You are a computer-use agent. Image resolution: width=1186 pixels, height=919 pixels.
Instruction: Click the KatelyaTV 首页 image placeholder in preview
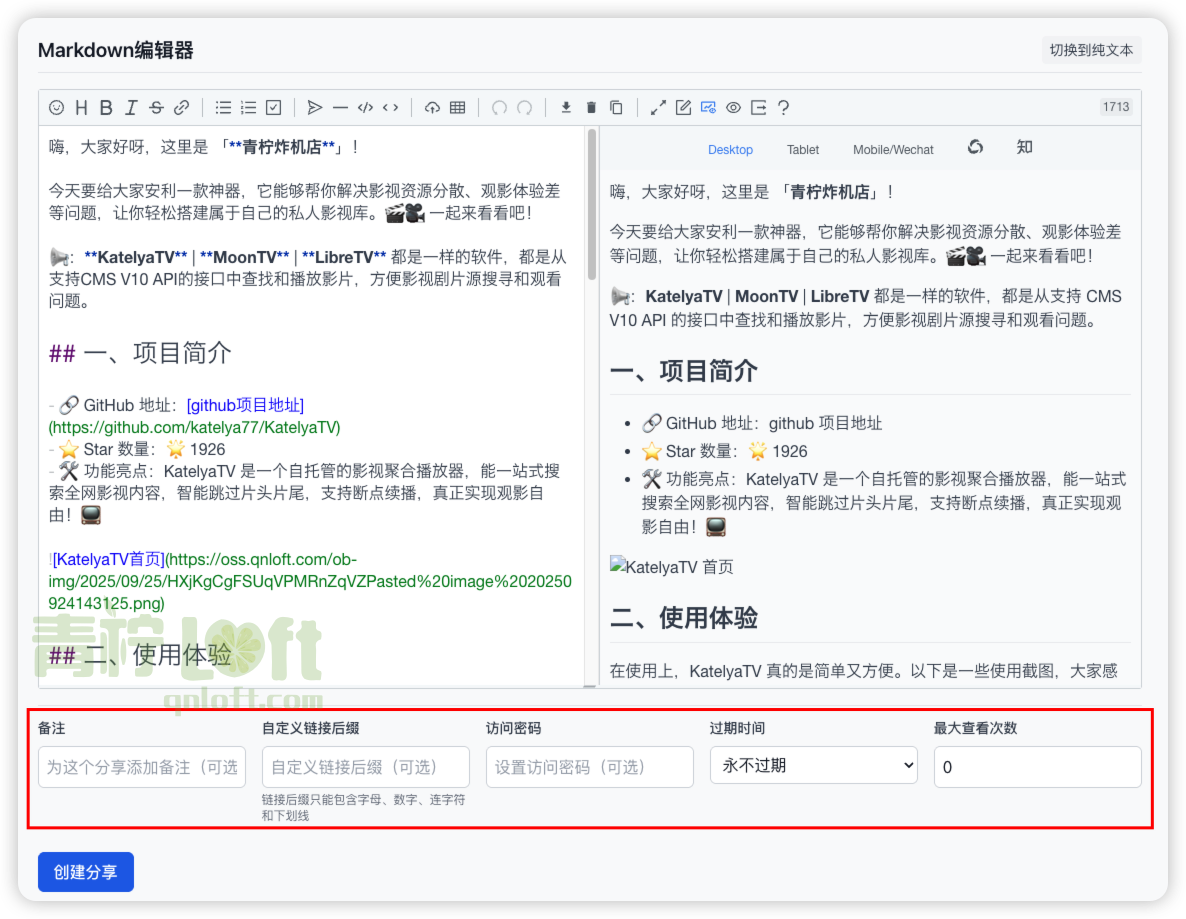pyautogui.click(x=672, y=567)
